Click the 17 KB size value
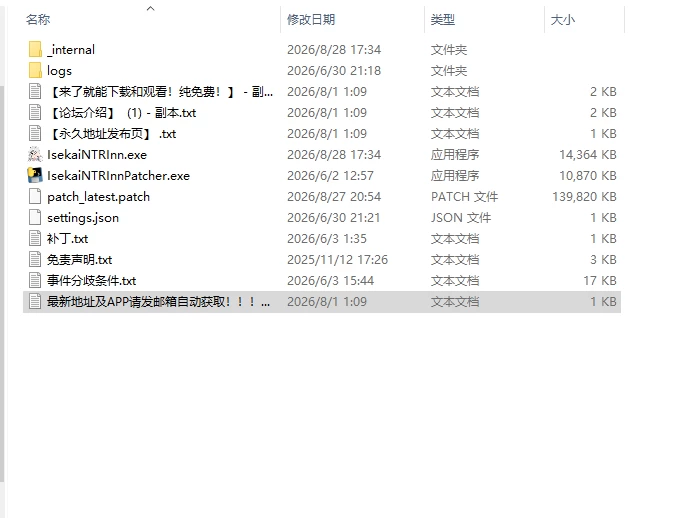 pos(600,281)
